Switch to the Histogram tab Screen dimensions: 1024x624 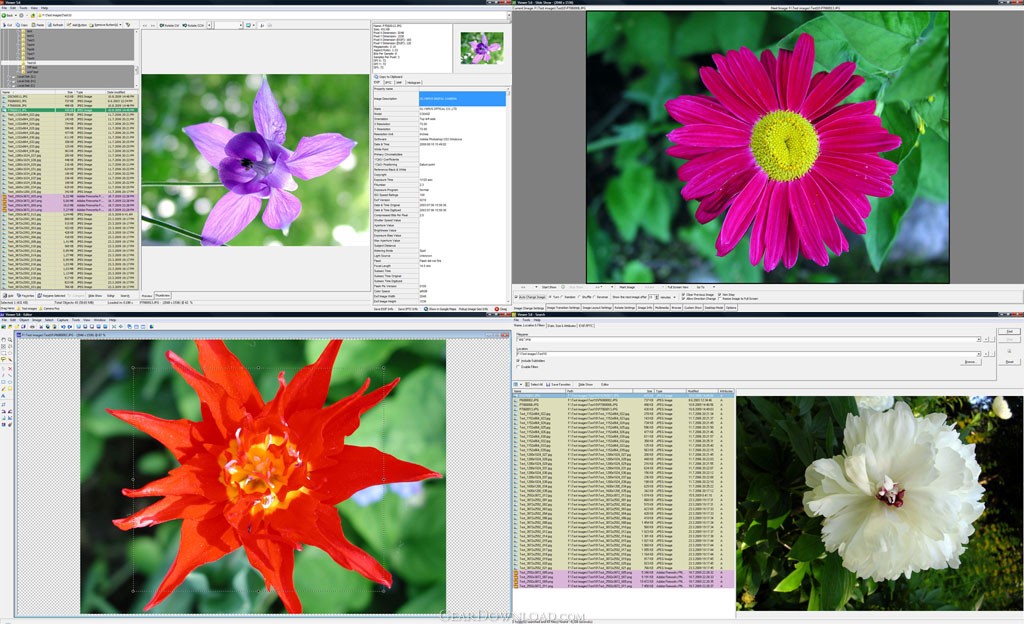414,83
